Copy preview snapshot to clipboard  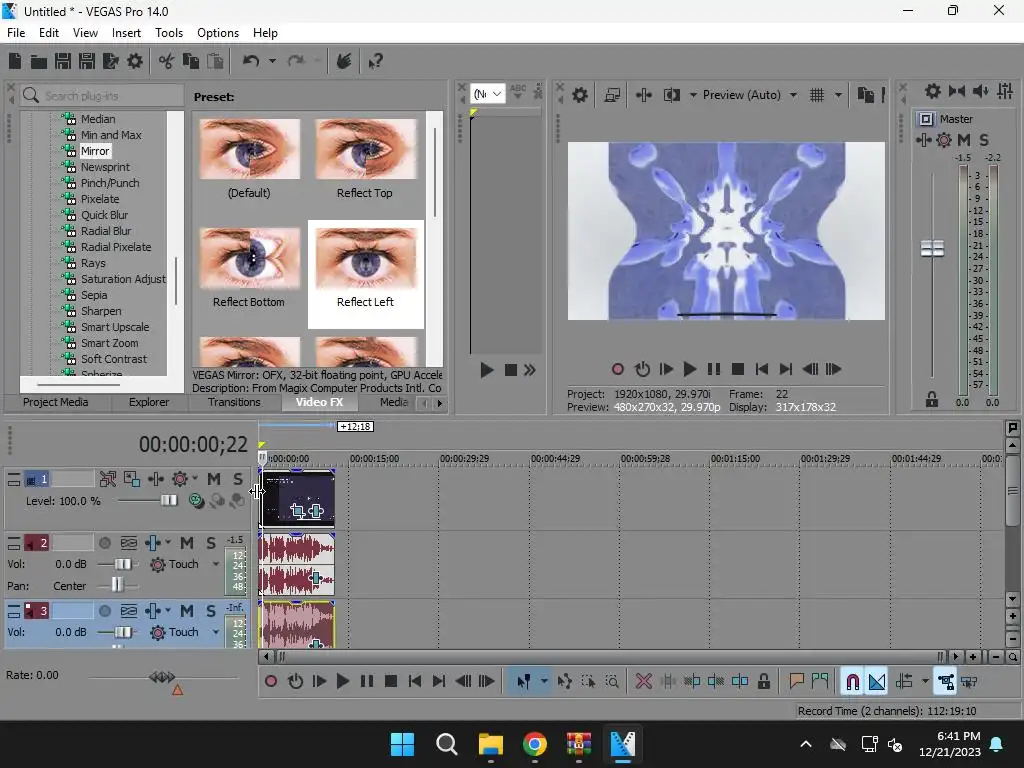click(865, 95)
